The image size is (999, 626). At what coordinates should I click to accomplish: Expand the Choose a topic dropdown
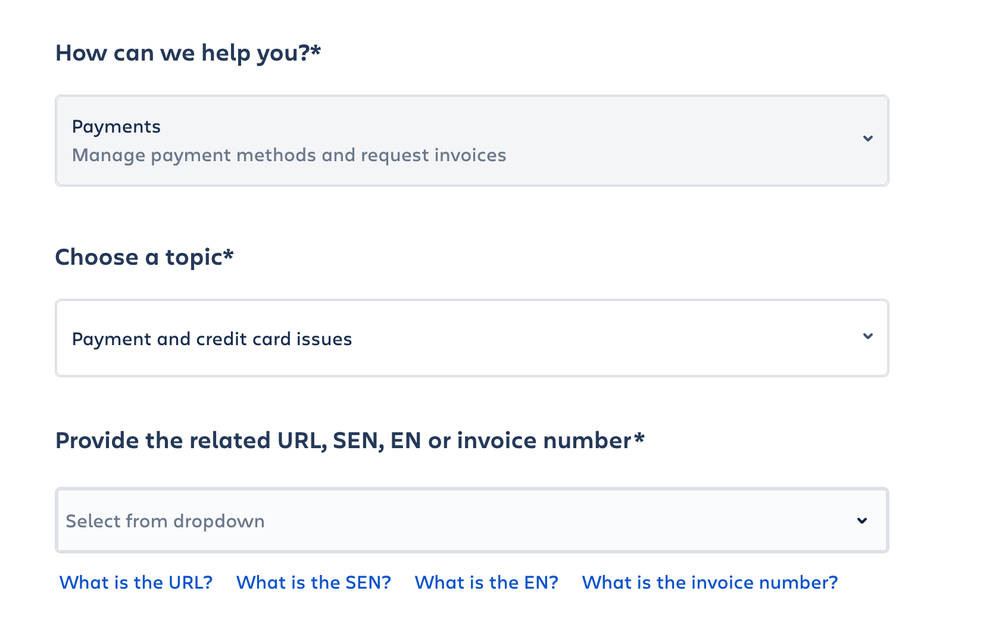click(471, 338)
